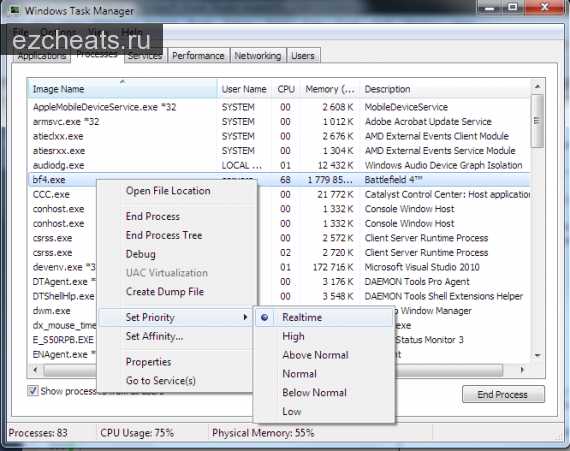Screen dimensions: 570x451
Task: Set priority to Above Normal
Action: click(316, 355)
